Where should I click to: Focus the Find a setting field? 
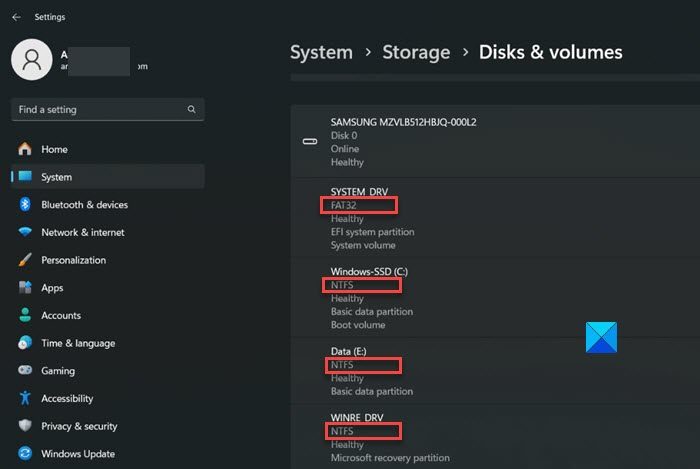(x=108, y=109)
